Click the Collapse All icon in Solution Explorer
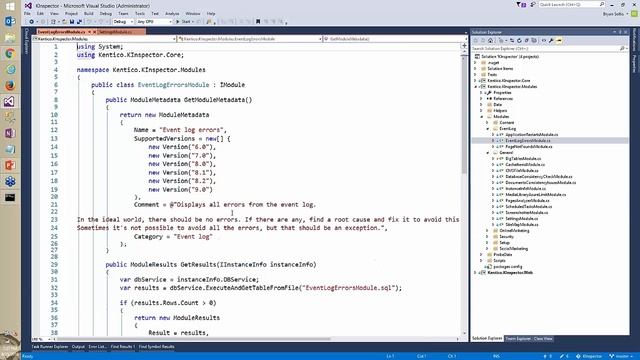The image size is (640, 360). pyautogui.click(x=527, y=40)
